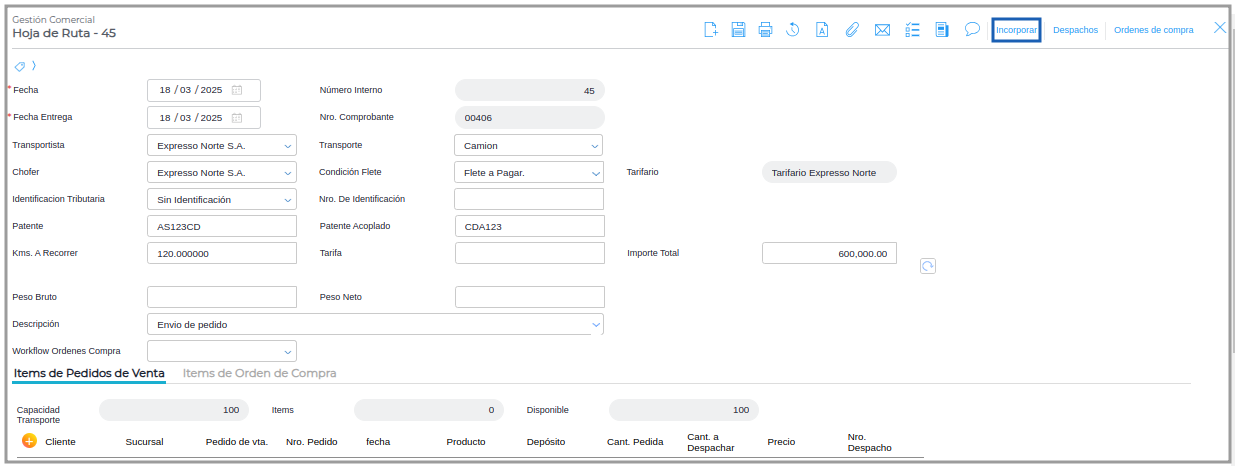1235x466 pixels.
Task: Click the Incorporar button
Action: click(1016, 30)
